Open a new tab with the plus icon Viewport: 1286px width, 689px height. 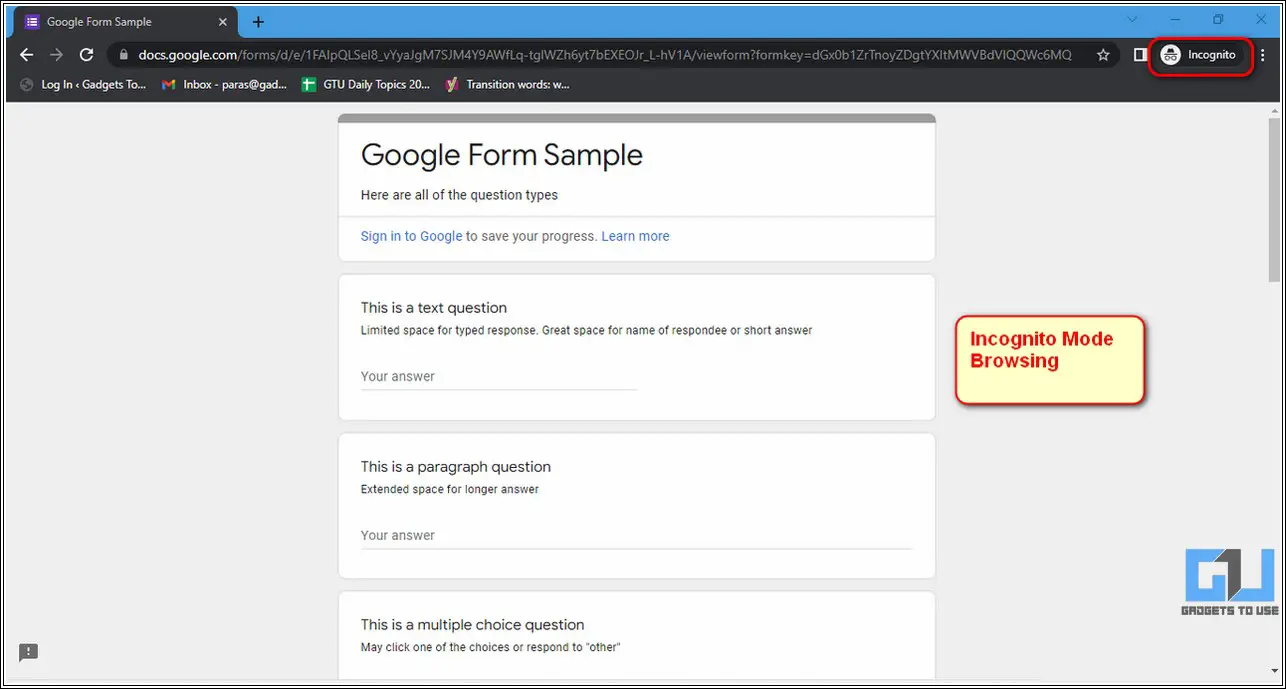258,21
